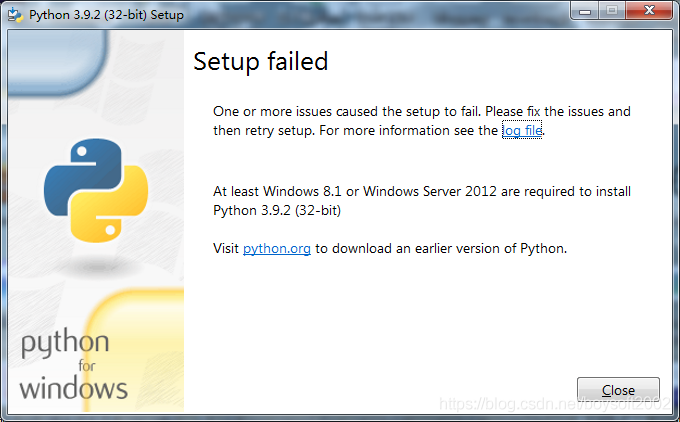Viewport: 680px width, 422px height.
Task: Click the "Python 3.9.2 (32-bit) Setup" title text
Action: tap(106, 15)
